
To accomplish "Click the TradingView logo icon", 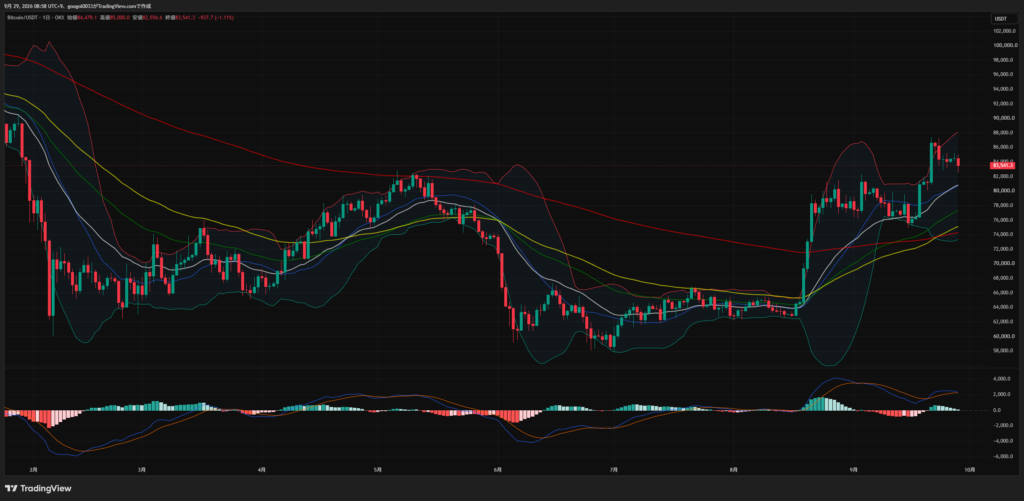I will point(11,488).
